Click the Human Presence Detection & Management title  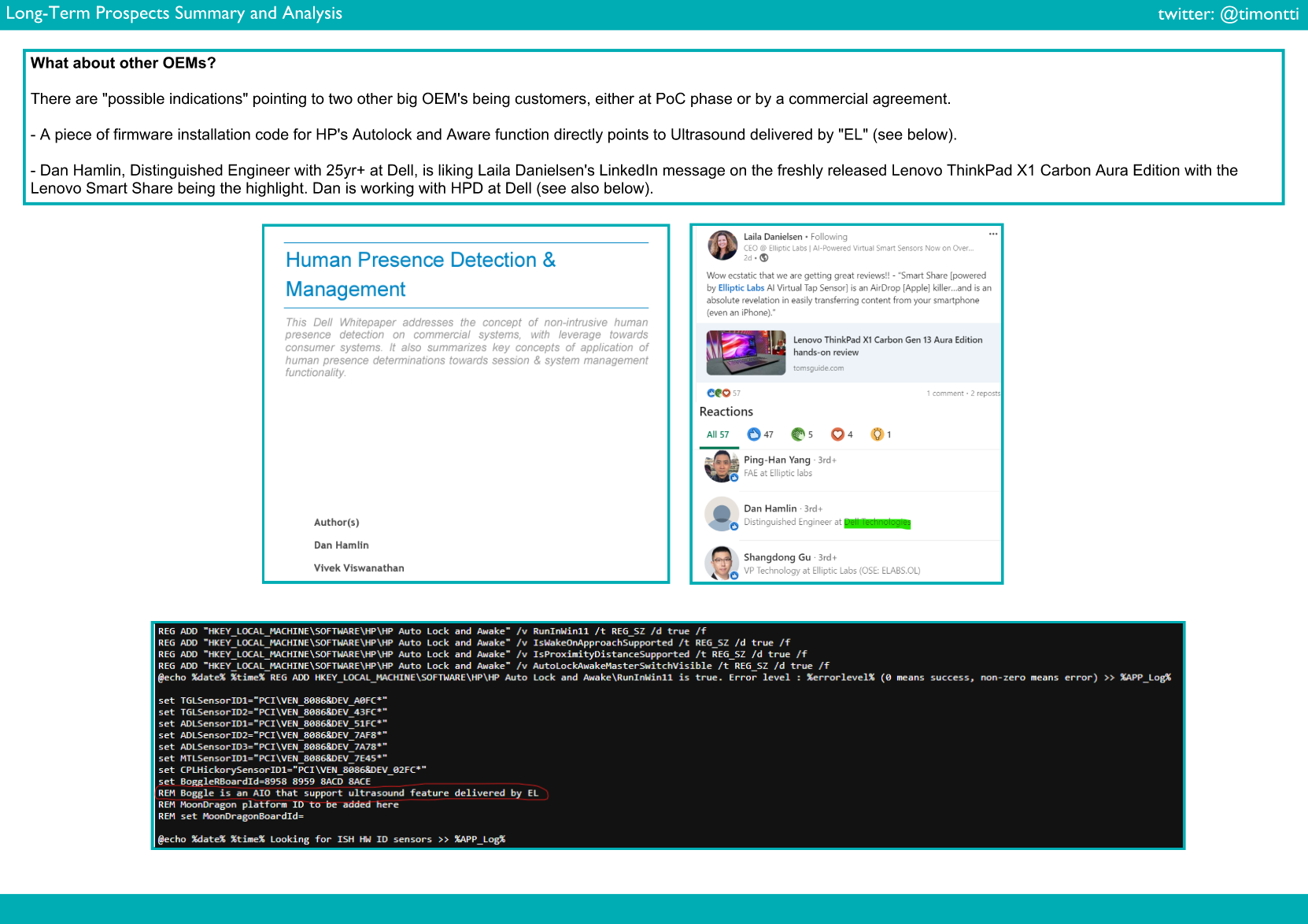coord(420,274)
